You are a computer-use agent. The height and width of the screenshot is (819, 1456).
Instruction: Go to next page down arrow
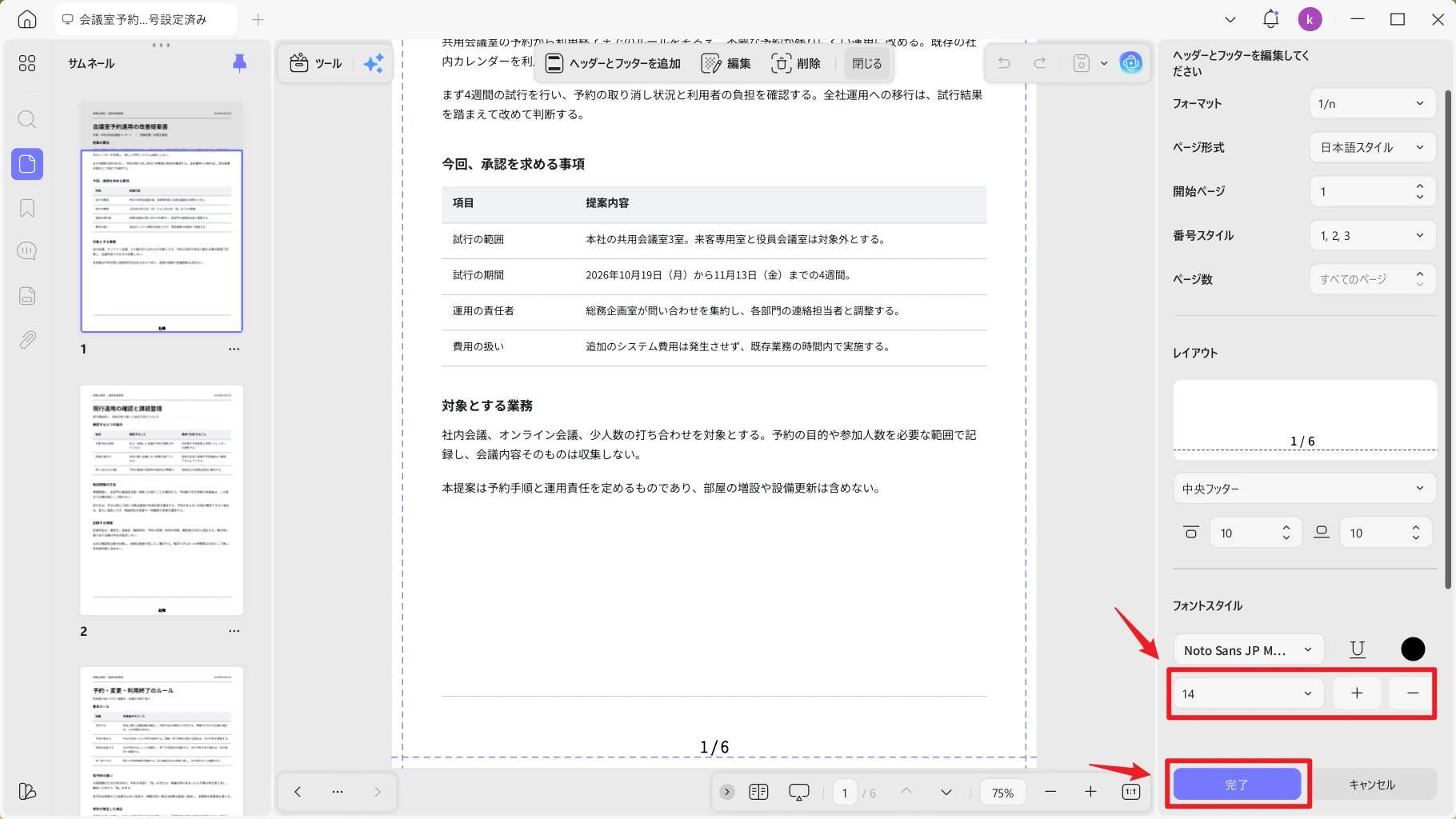tap(946, 792)
